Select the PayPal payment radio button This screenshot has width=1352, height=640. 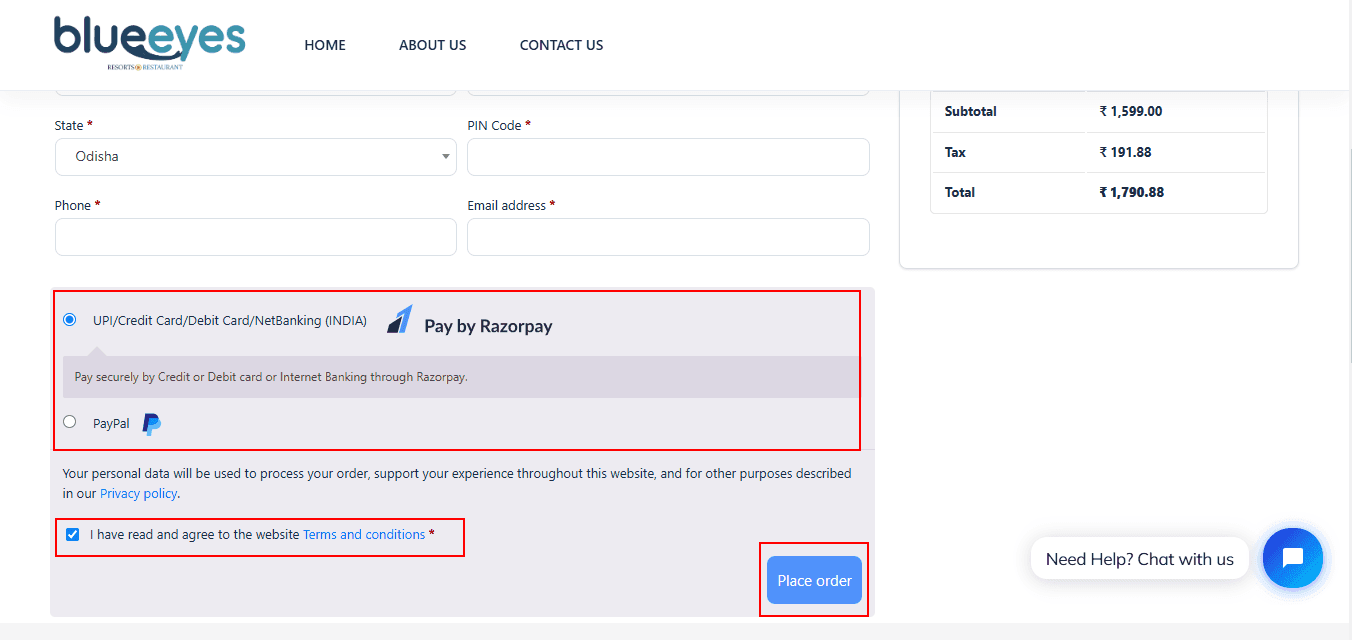tap(69, 422)
